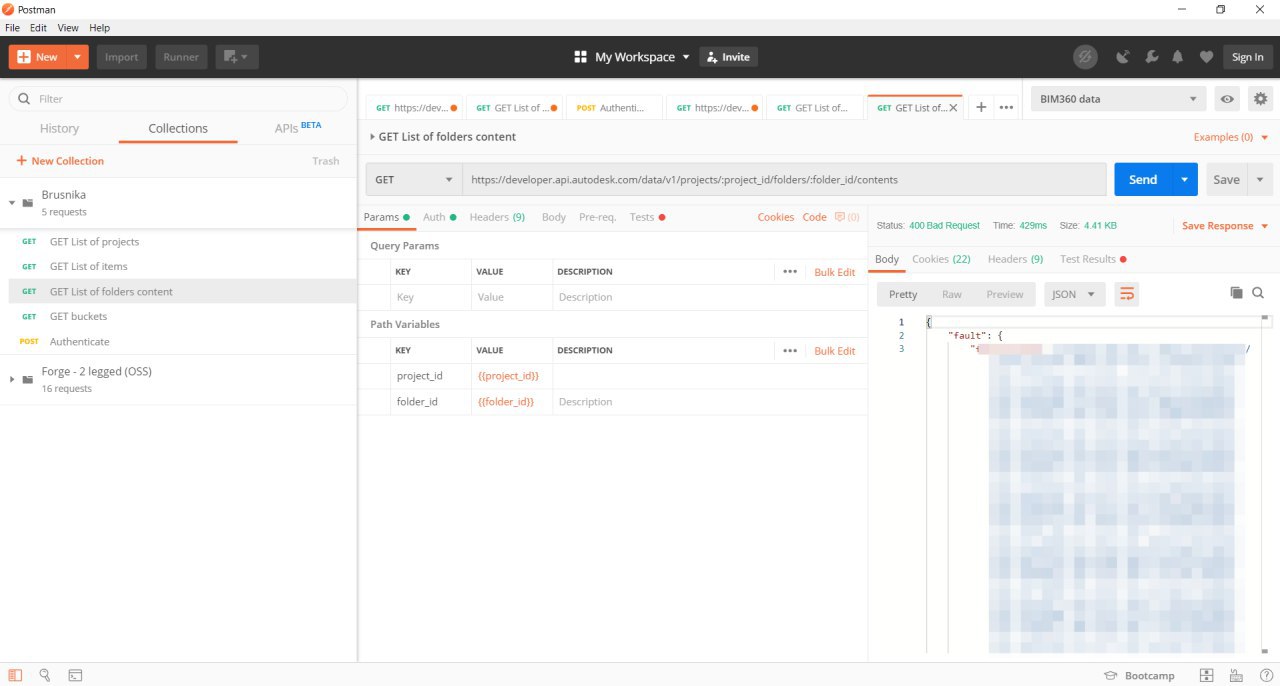Open Bootcamp in status bar
The image size is (1280, 686).
[1139, 676]
